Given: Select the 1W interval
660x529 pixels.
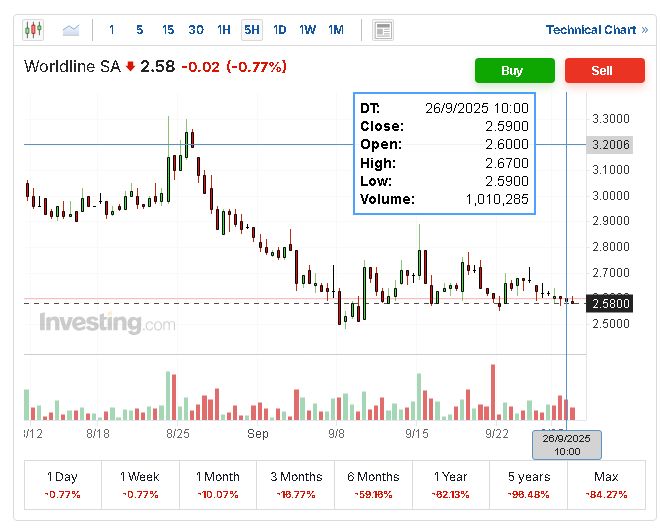Looking at the screenshot, I should tap(308, 30).
